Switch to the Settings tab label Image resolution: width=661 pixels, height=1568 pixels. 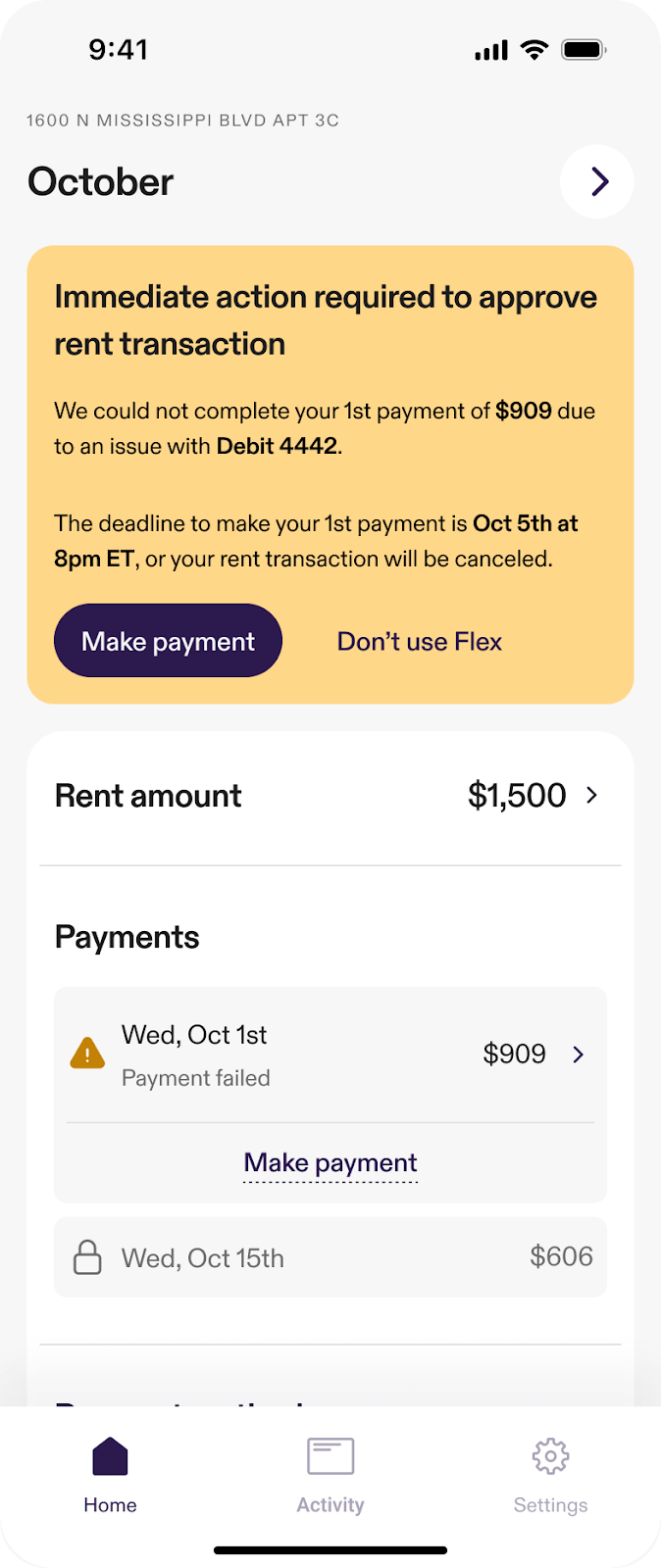point(550,1505)
